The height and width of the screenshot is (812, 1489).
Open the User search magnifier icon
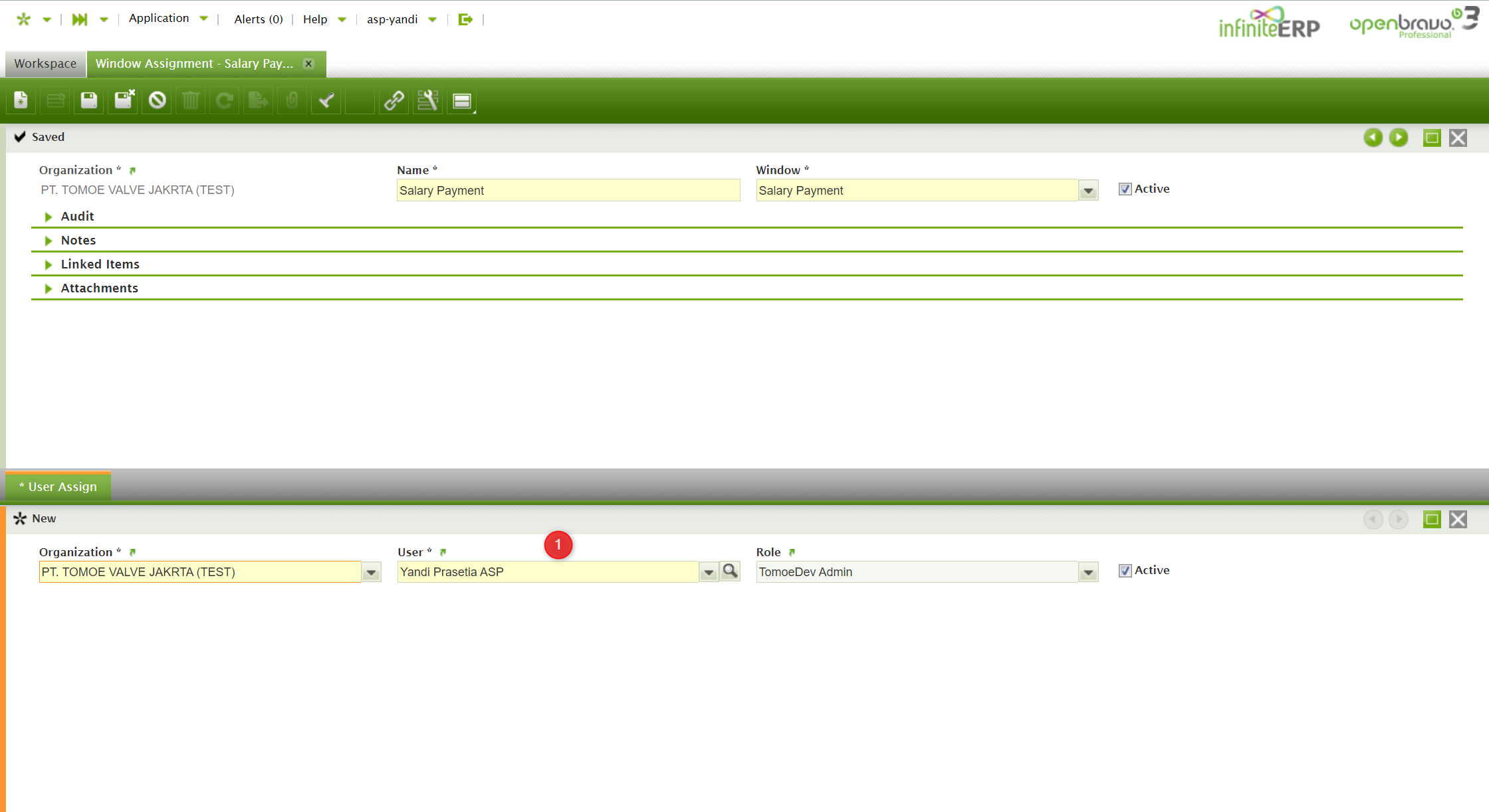tap(730, 571)
